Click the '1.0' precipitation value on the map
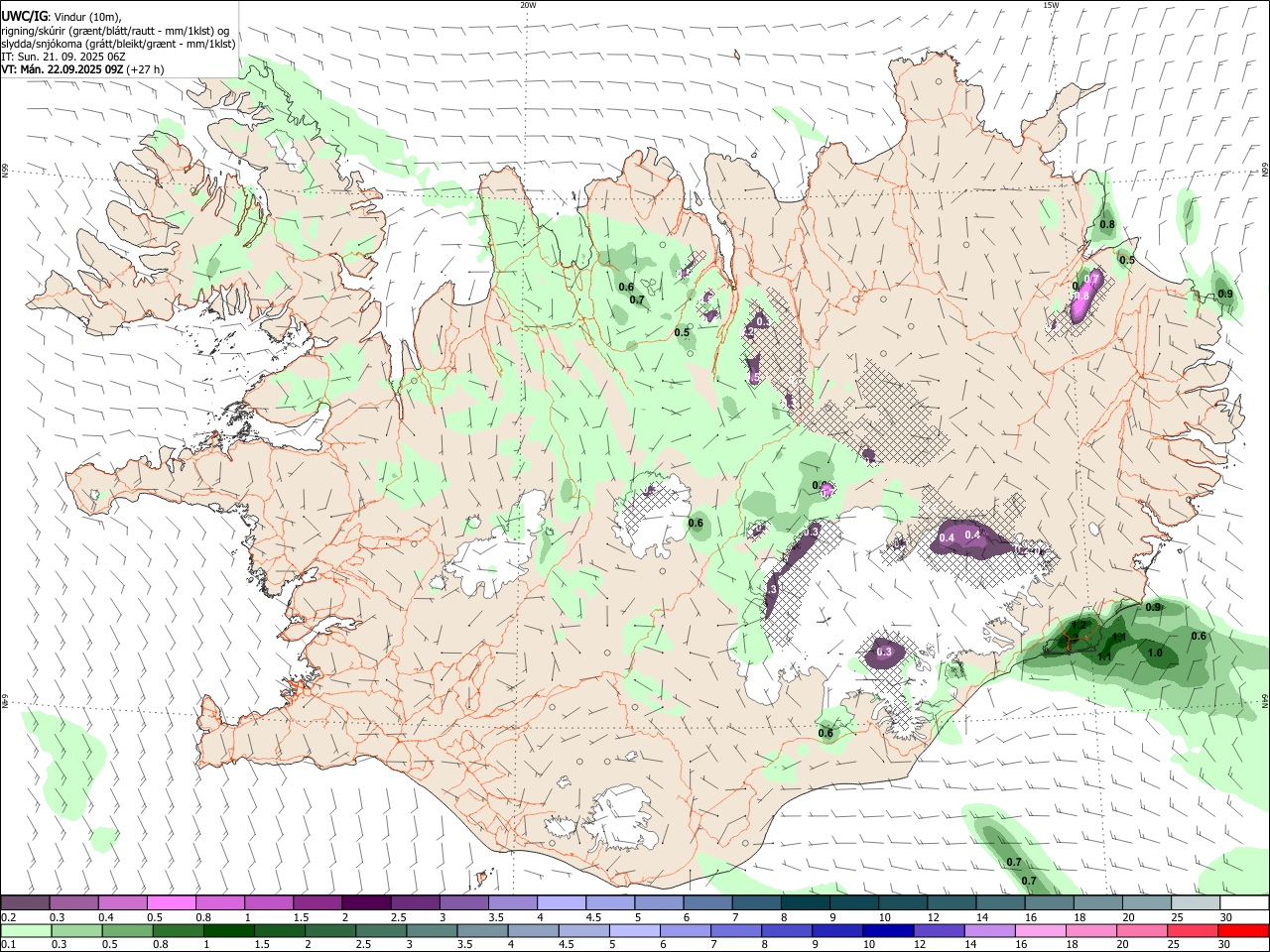The height and width of the screenshot is (952, 1270). tap(1155, 653)
